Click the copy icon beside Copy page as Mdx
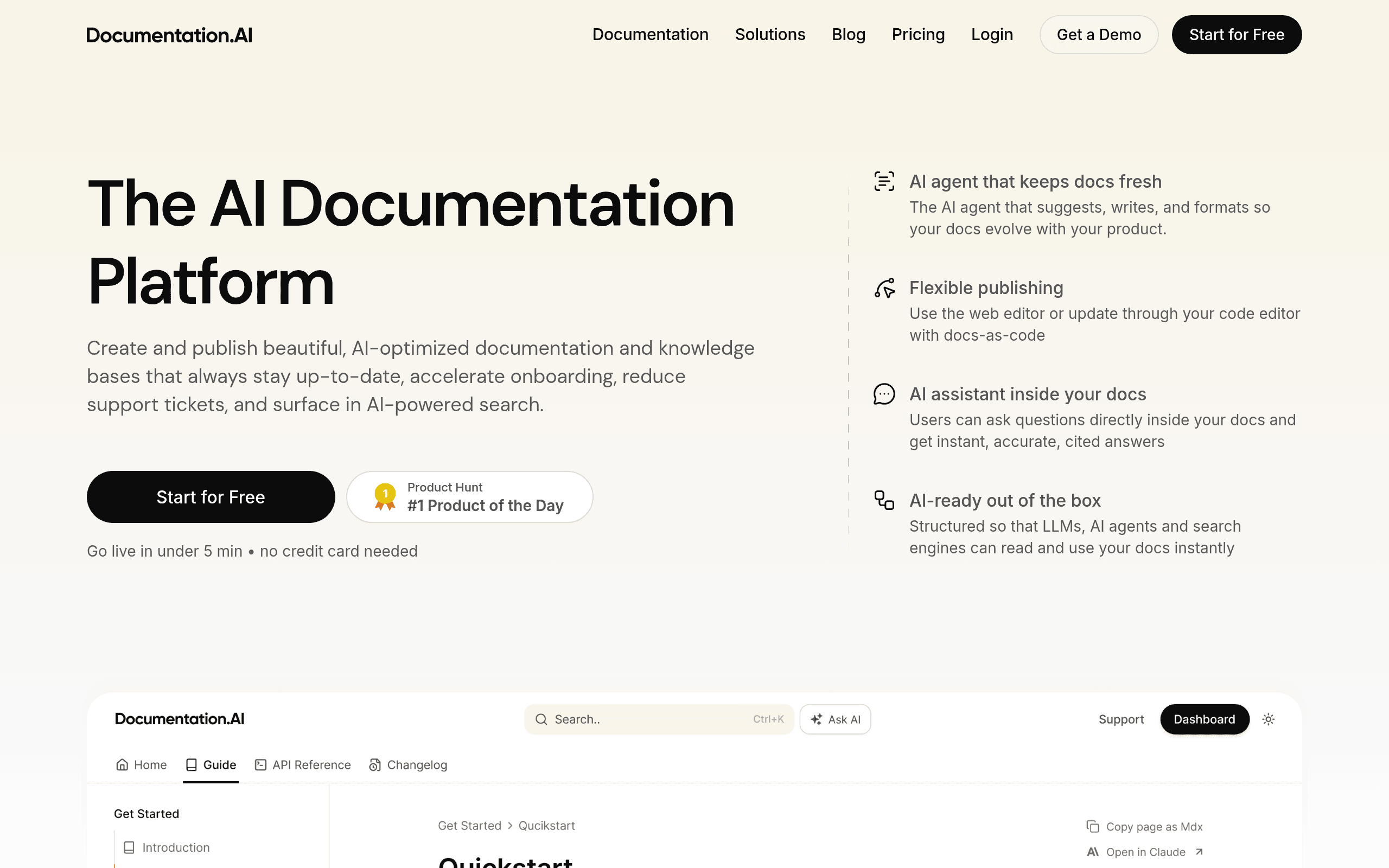The height and width of the screenshot is (868, 1389). [x=1093, y=827]
